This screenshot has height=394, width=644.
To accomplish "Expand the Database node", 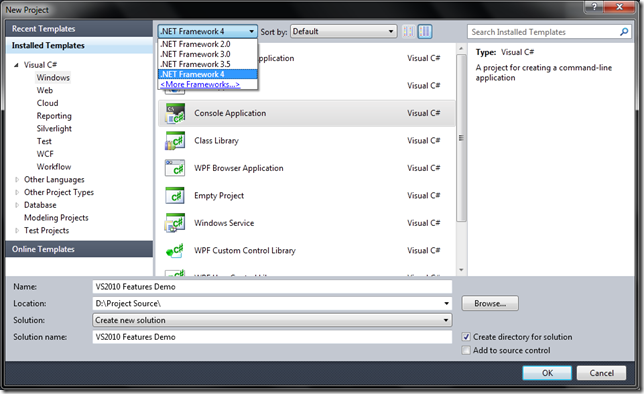I will pyautogui.click(x=16, y=205).
